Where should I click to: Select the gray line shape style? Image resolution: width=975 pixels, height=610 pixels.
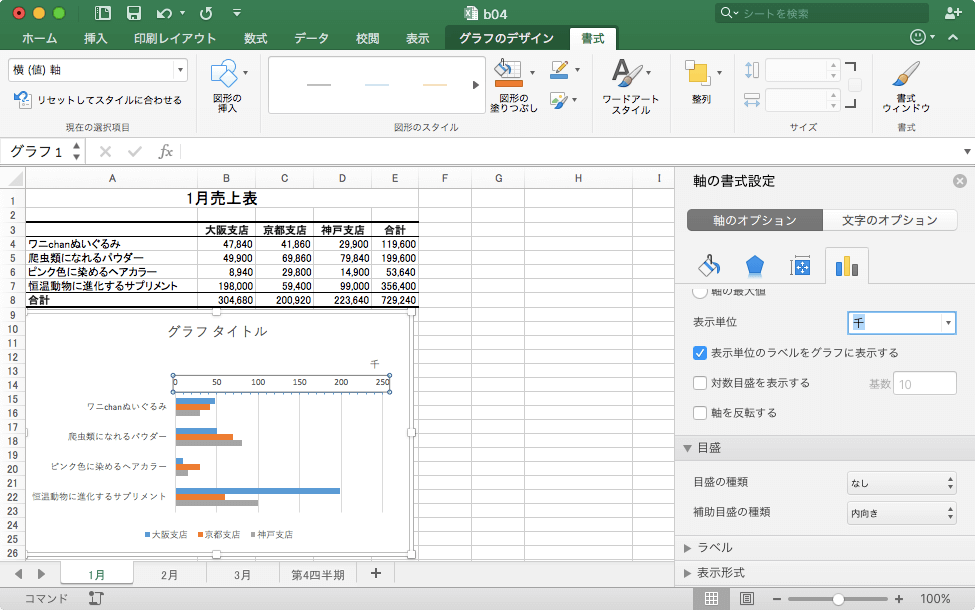(319, 85)
